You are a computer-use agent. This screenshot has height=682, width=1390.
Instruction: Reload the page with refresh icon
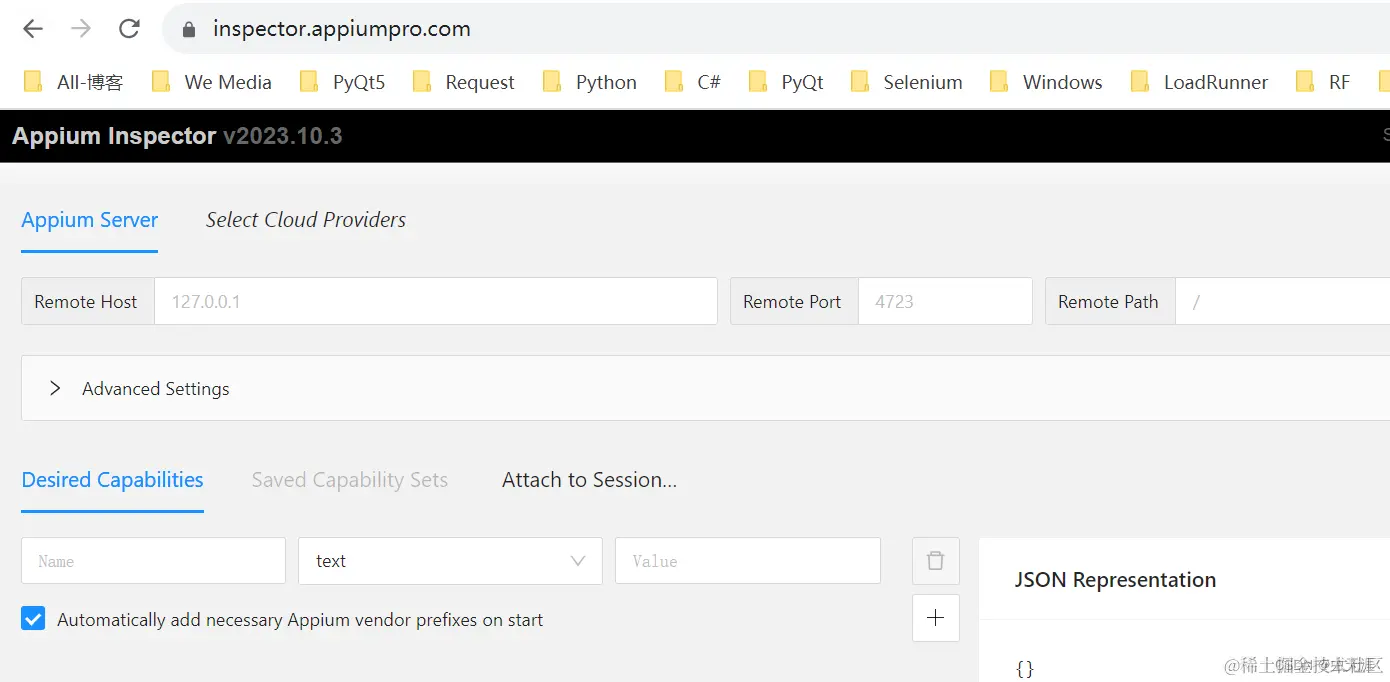pyautogui.click(x=129, y=29)
